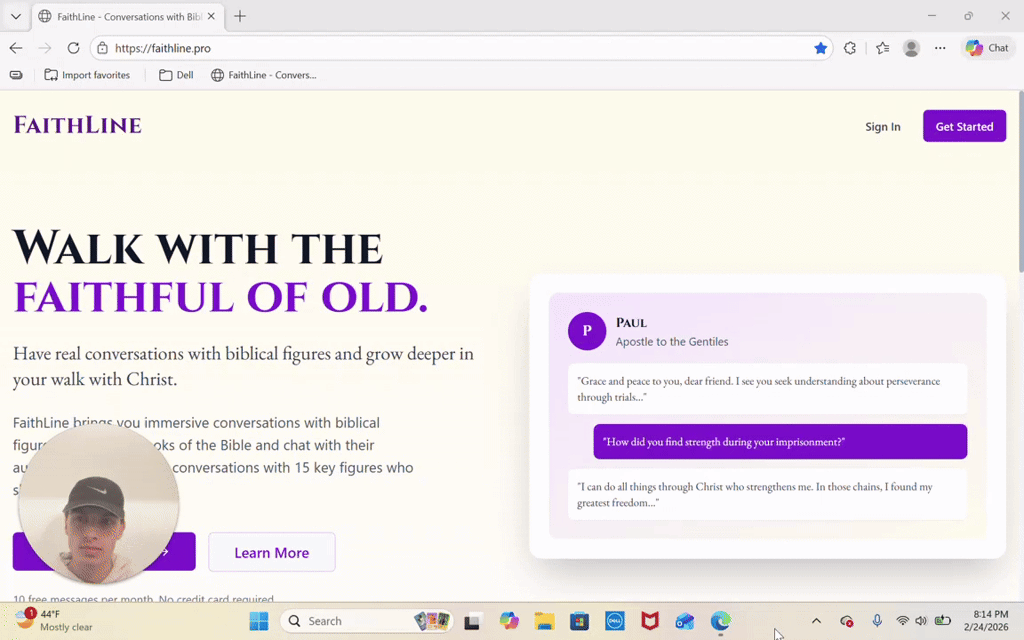
Task: Click the forward navigation arrow
Action: pos(44,48)
